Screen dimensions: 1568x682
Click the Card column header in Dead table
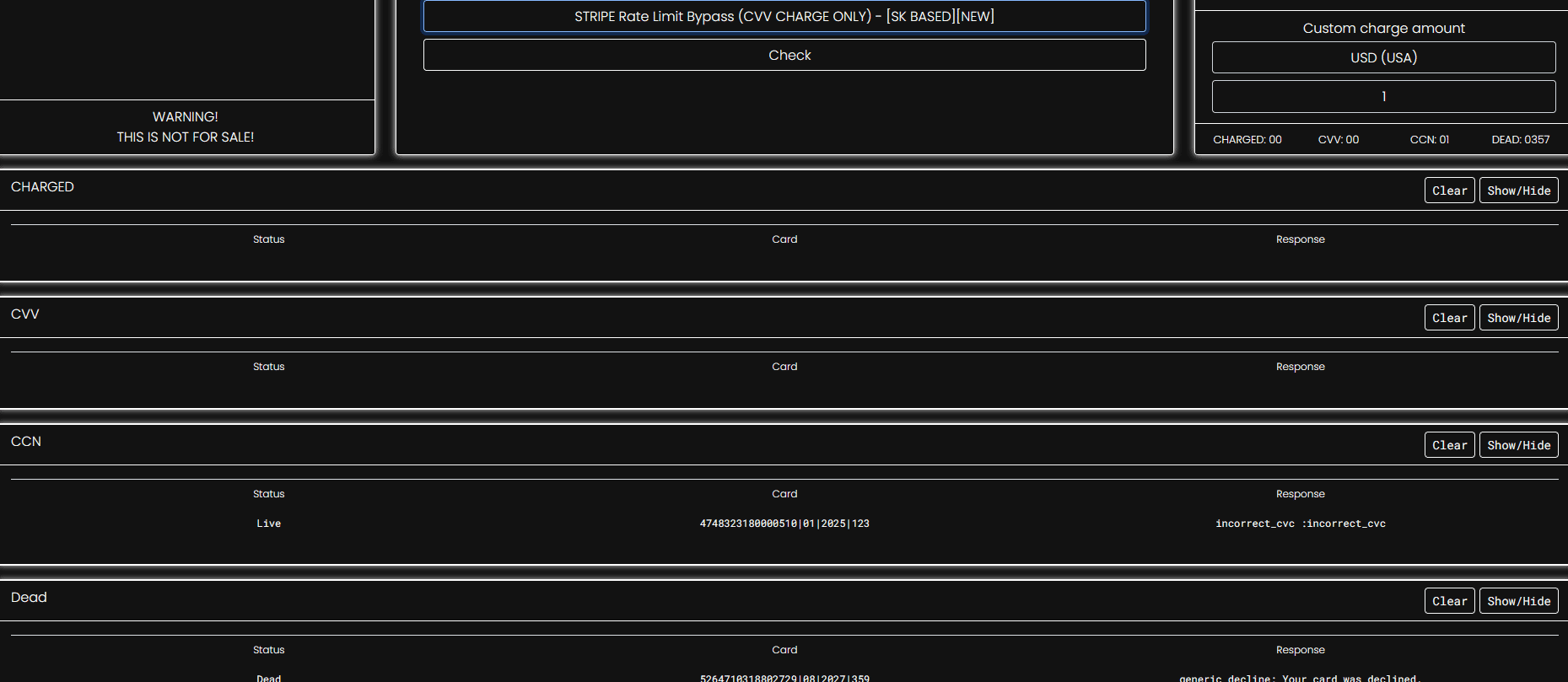[x=784, y=650]
